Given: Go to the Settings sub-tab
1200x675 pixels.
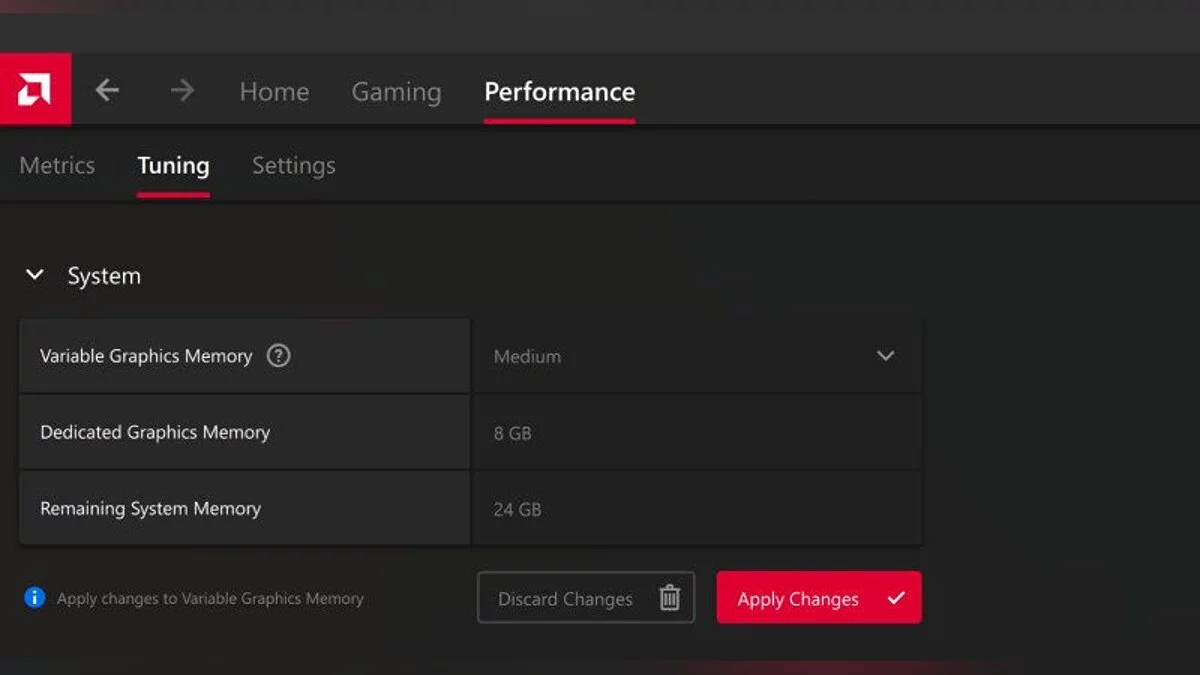Looking at the screenshot, I should (293, 166).
